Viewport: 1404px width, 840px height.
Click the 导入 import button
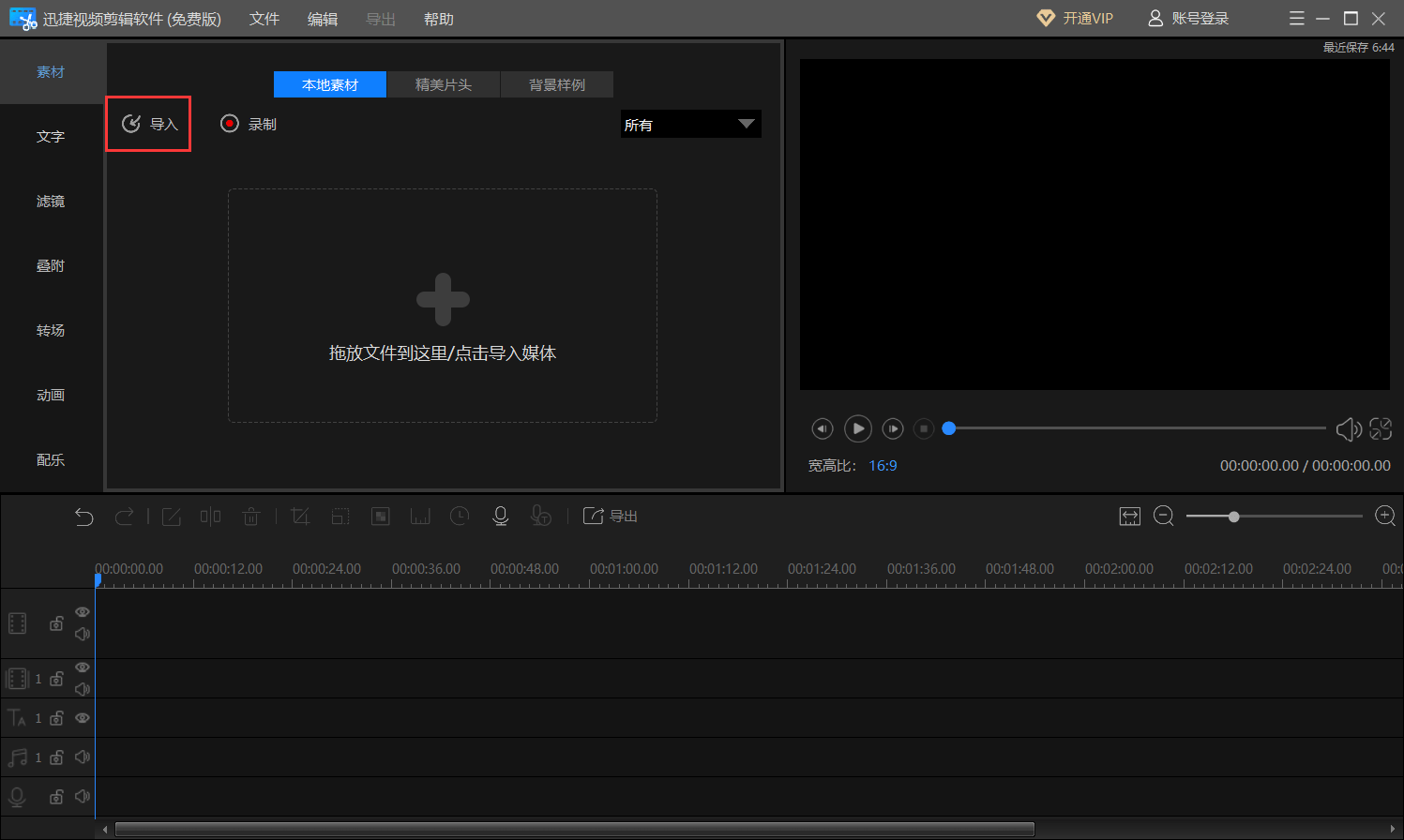[149, 124]
